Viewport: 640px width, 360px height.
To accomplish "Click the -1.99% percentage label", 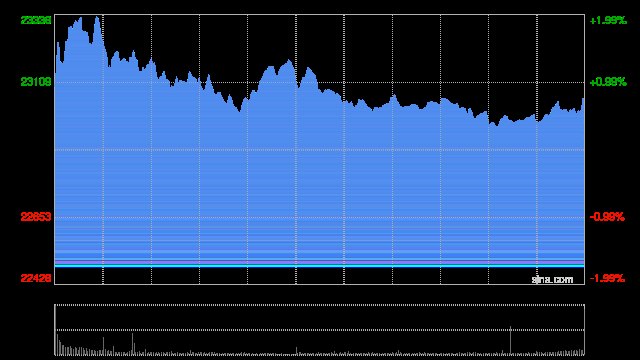I will [x=607, y=278].
